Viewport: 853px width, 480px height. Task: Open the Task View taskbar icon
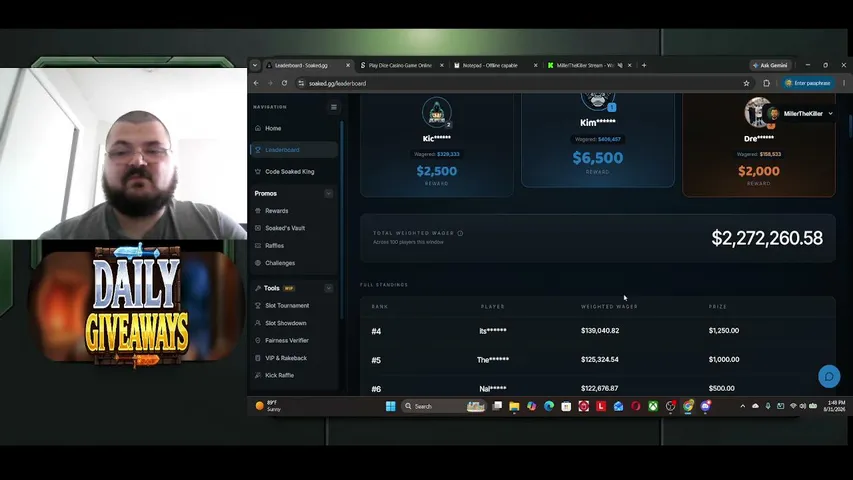pyautogui.click(x=497, y=407)
